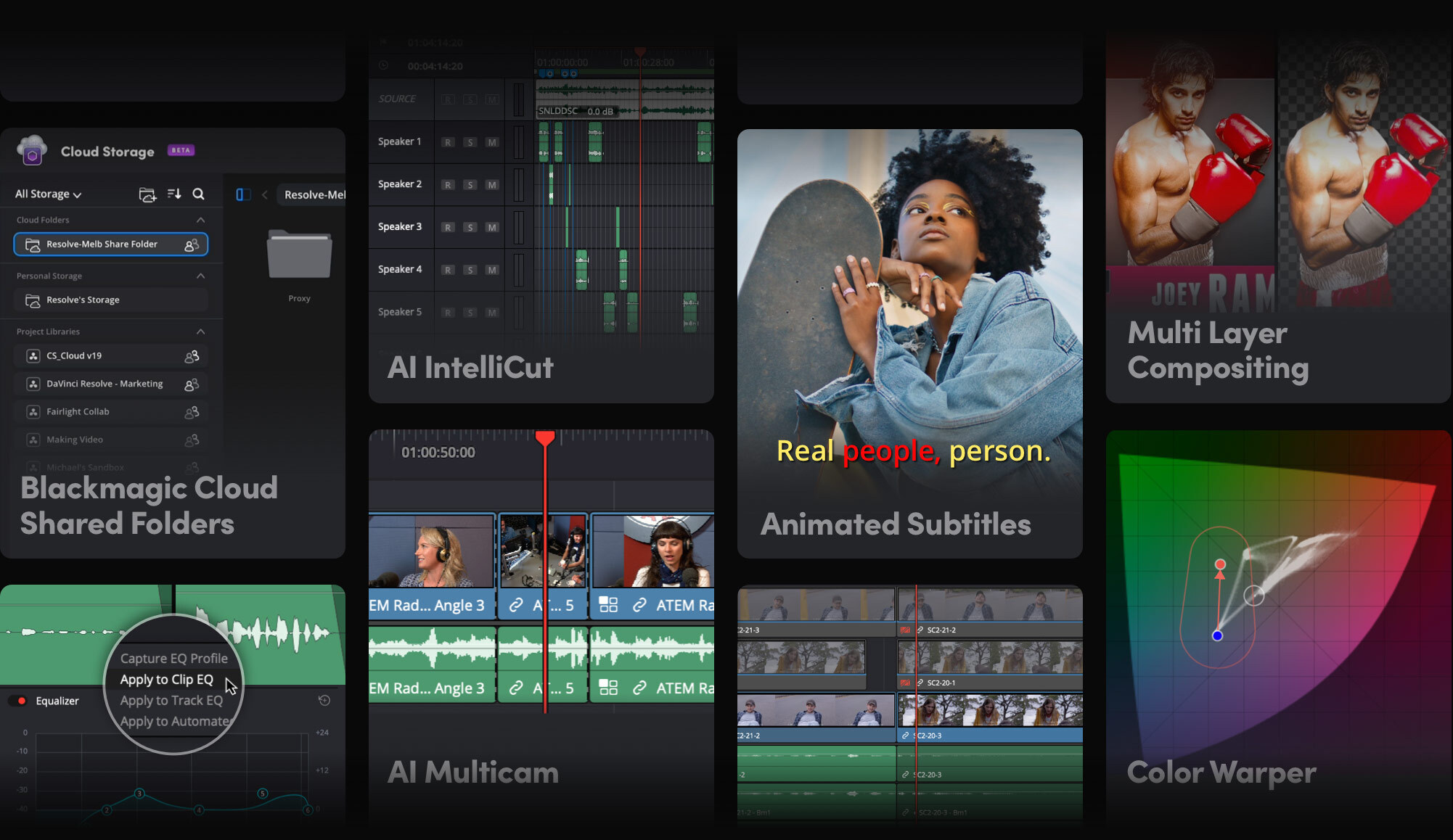Open the new cloud folder creation icon

[148, 194]
